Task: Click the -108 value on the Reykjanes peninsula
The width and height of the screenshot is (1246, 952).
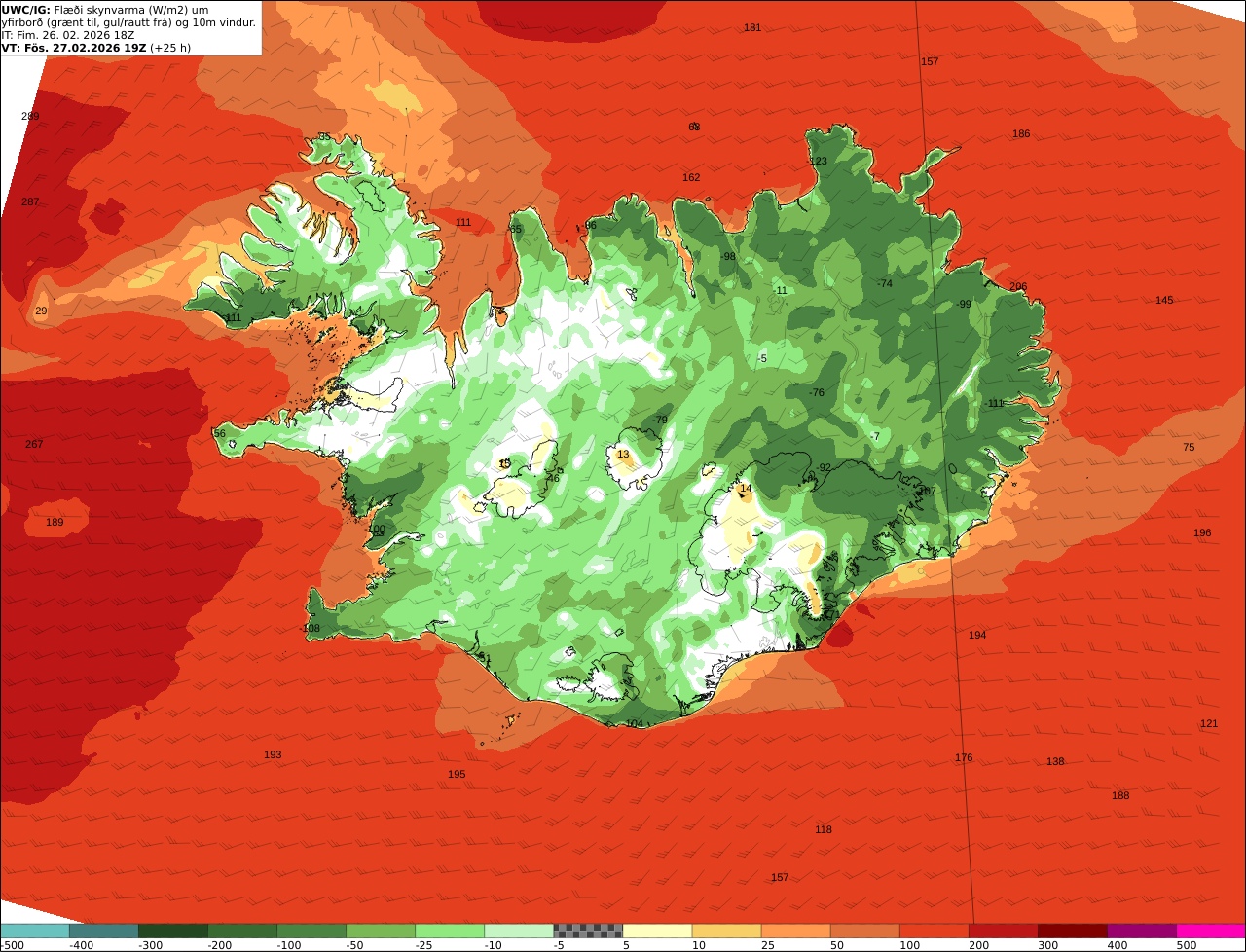Action: (x=311, y=628)
